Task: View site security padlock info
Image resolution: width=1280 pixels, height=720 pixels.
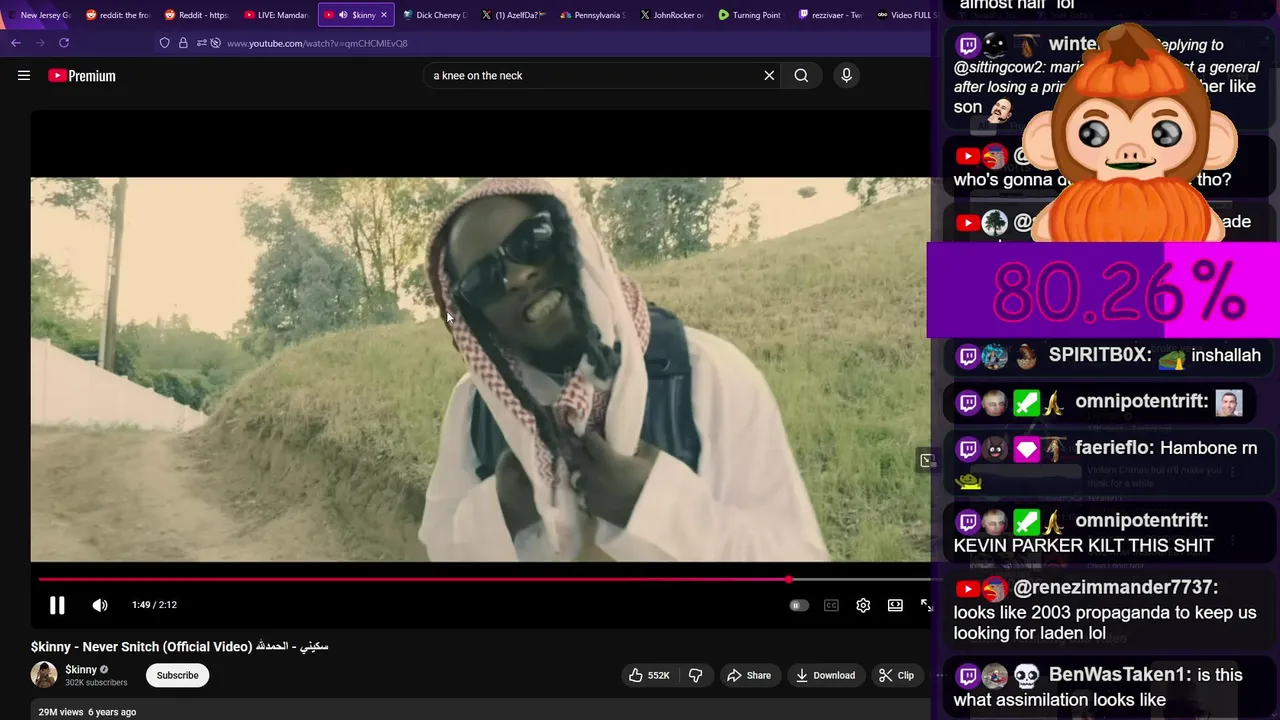Action: coord(183,43)
